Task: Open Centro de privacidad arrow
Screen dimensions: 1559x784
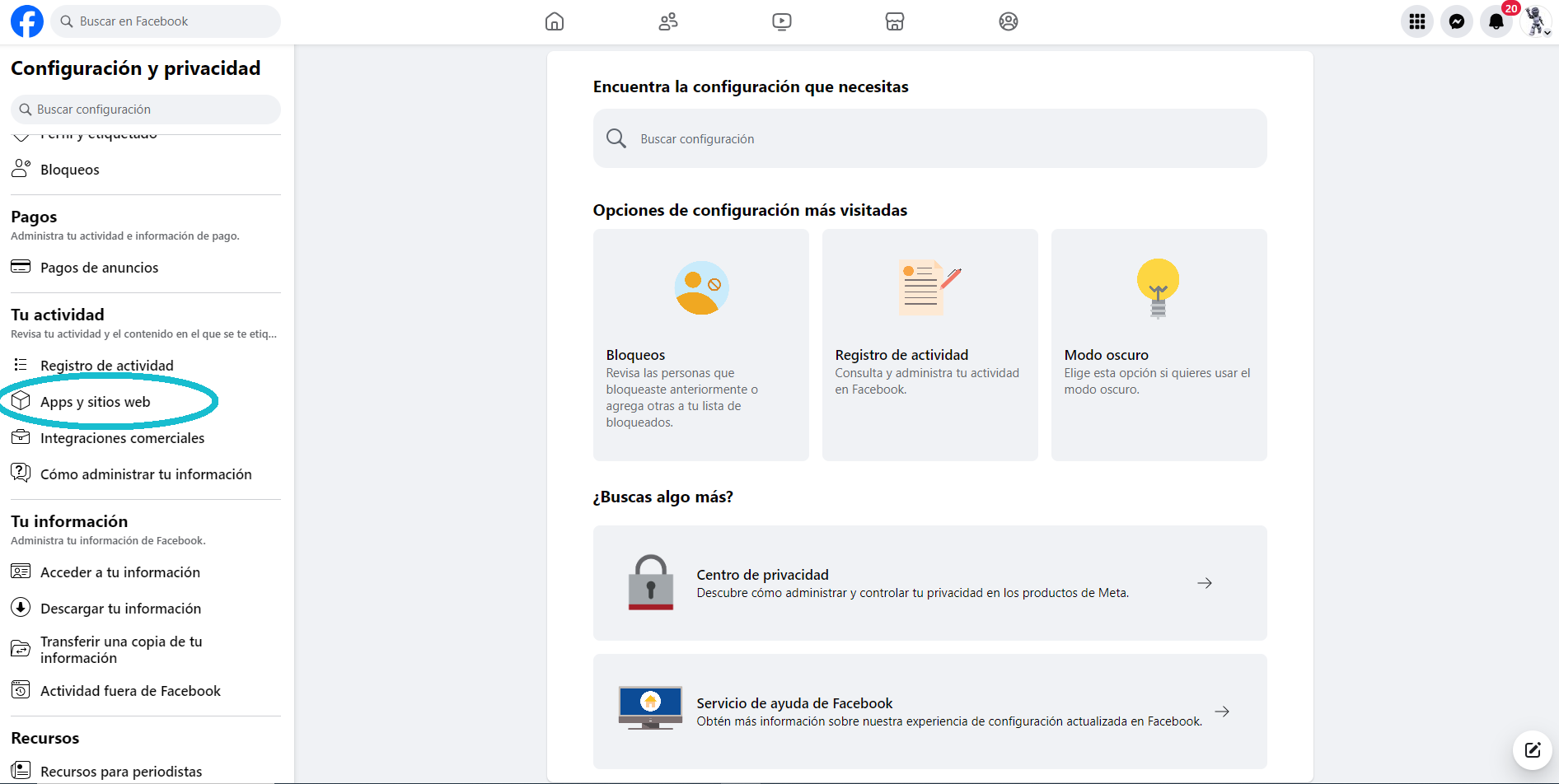Action: (x=1205, y=583)
